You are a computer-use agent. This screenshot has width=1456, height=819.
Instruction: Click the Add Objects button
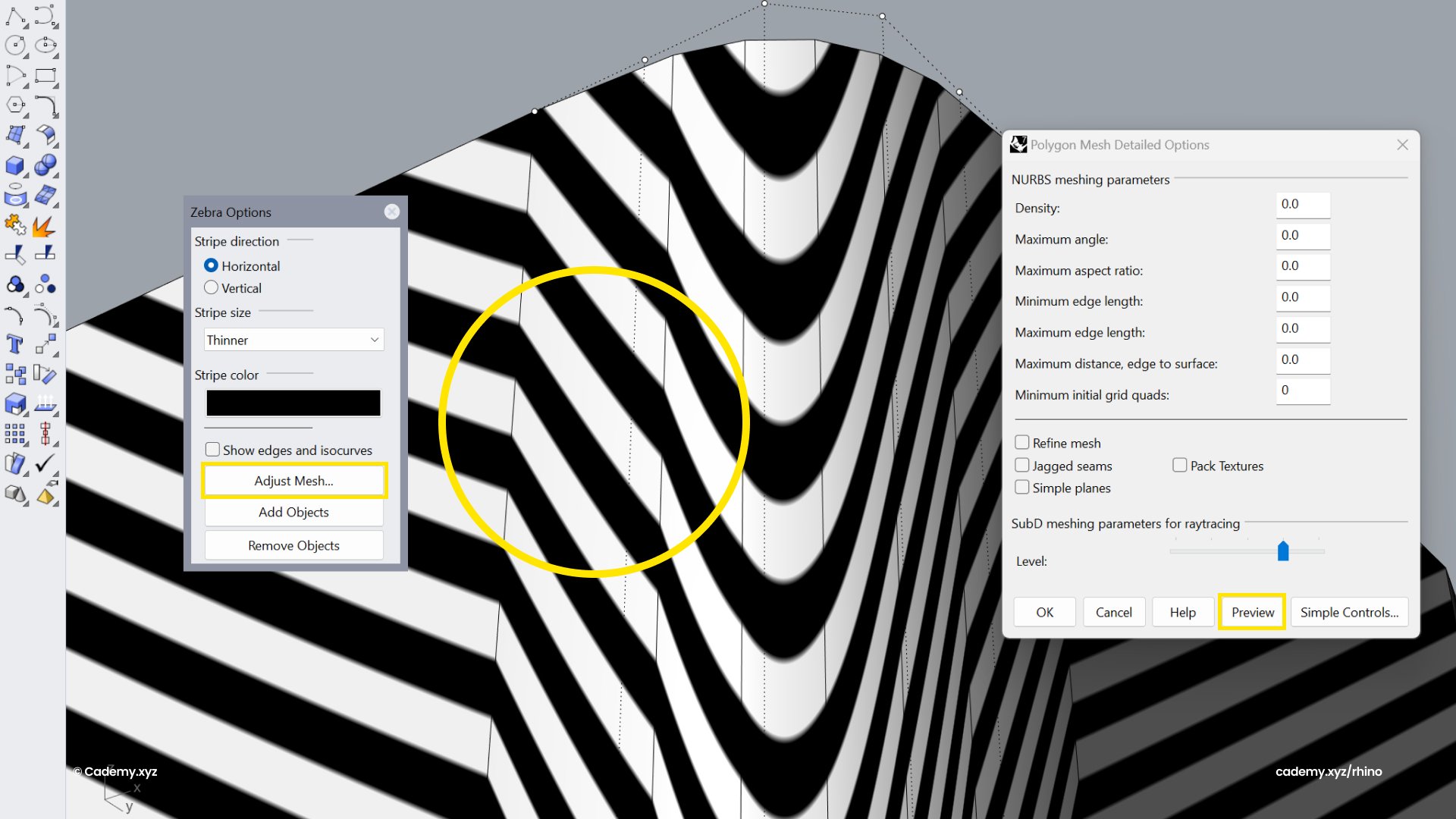point(294,512)
